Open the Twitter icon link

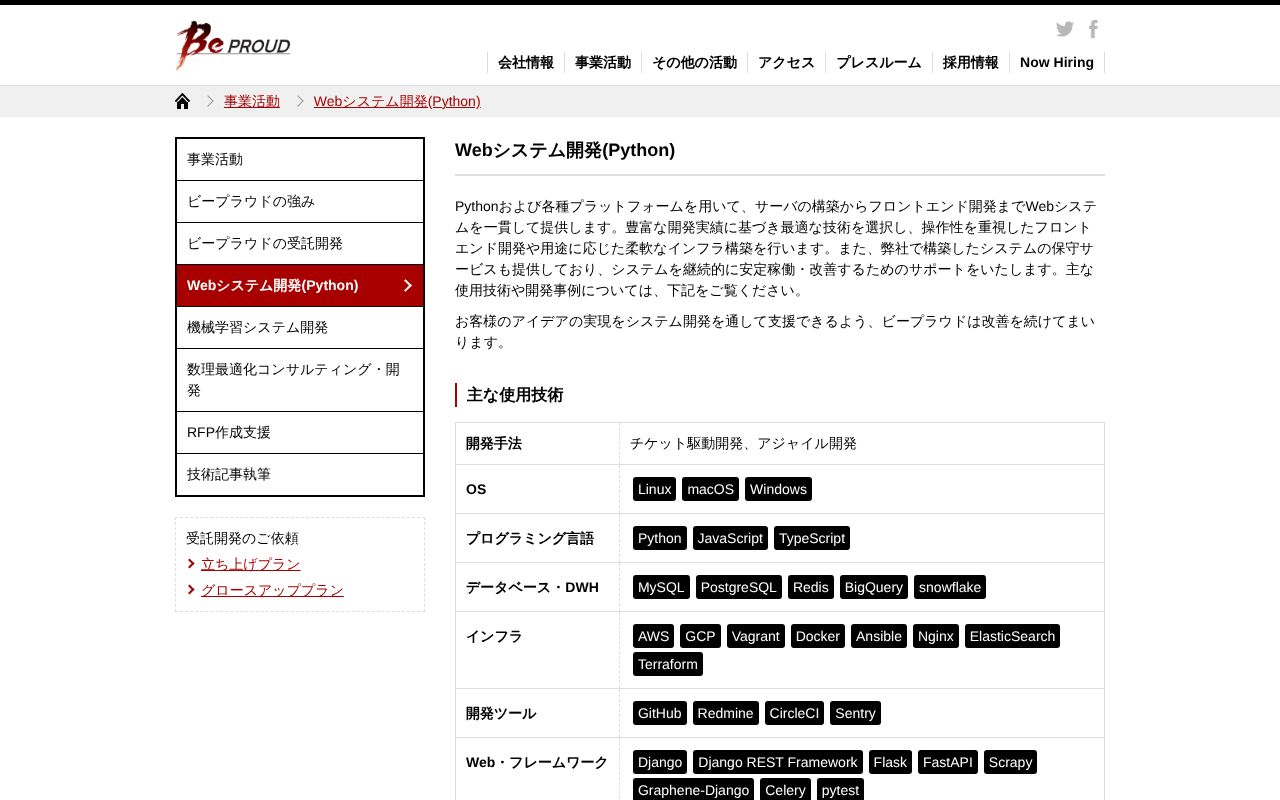pyautogui.click(x=1065, y=29)
